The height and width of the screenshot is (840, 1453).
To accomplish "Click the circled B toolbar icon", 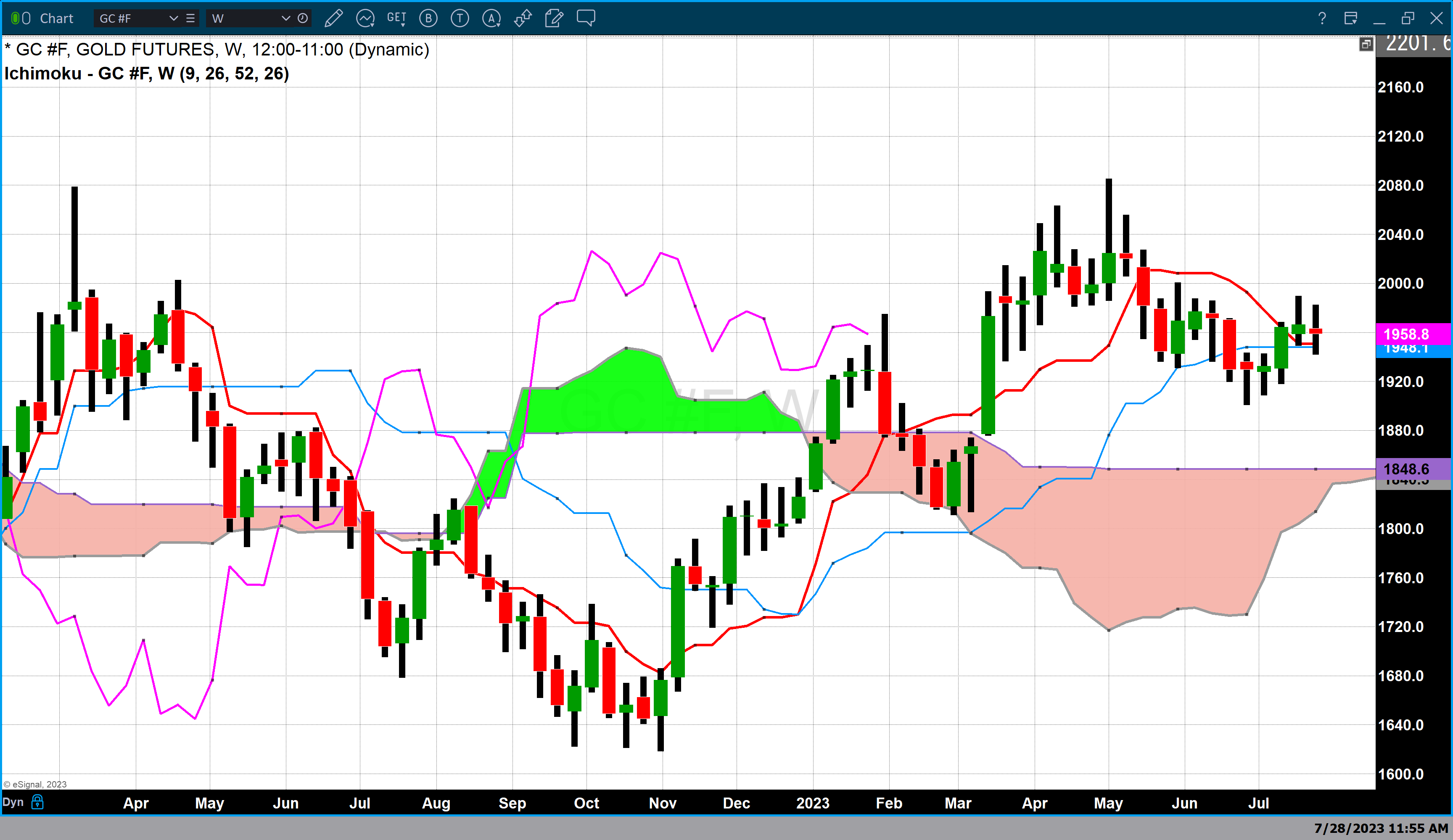I will click(428, 18).
